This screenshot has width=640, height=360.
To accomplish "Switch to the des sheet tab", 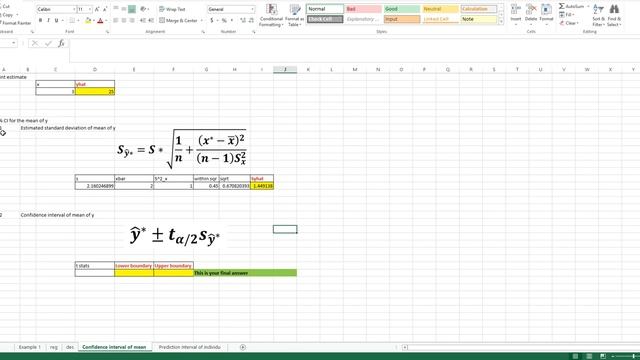I will [70, 347].
